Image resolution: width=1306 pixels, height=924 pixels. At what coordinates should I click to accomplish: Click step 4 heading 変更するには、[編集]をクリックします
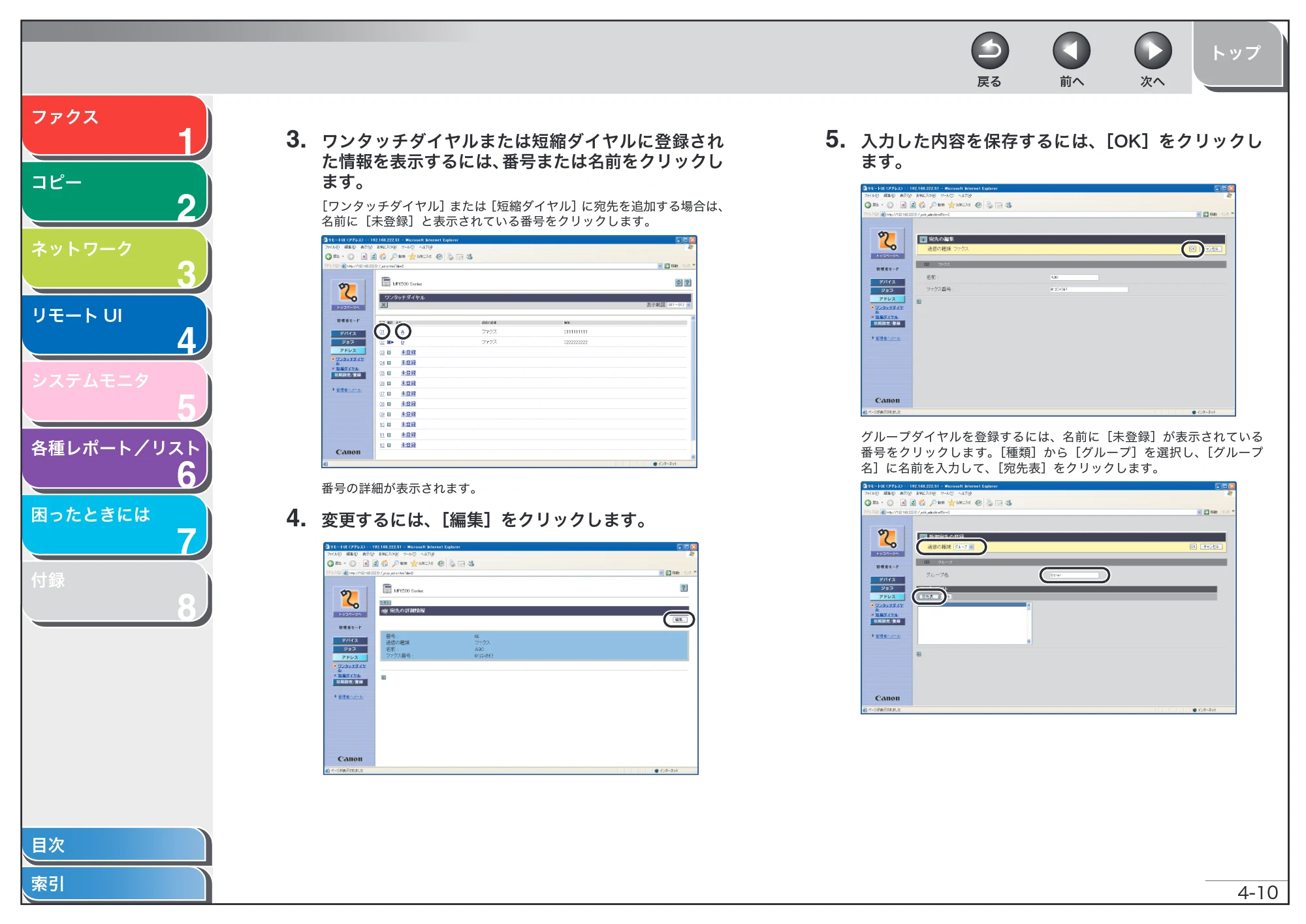[x=483, y=520]
